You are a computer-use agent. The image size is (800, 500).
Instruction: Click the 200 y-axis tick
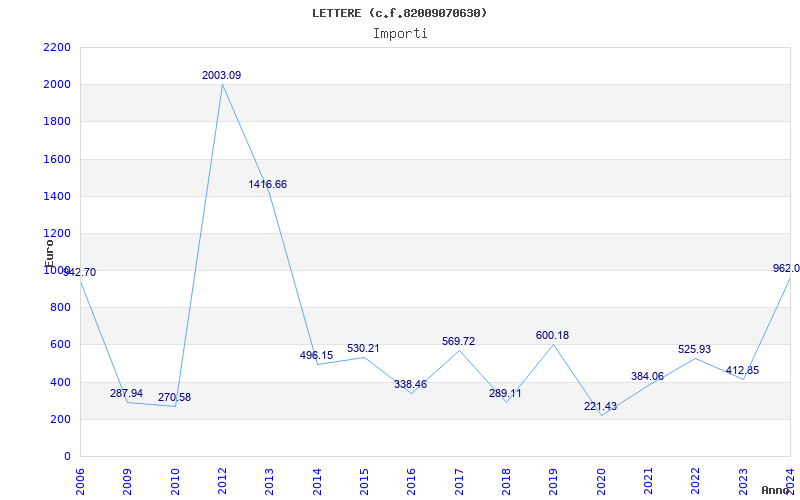click(x=61, y=419)
